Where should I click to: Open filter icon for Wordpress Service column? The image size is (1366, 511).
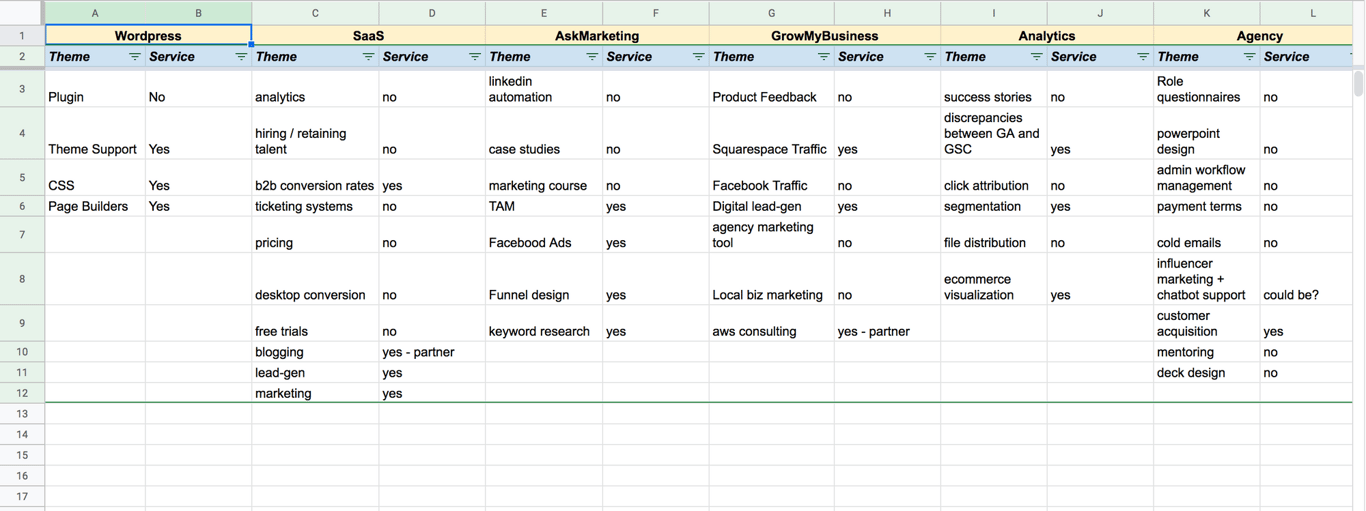(x=241, y=57)
